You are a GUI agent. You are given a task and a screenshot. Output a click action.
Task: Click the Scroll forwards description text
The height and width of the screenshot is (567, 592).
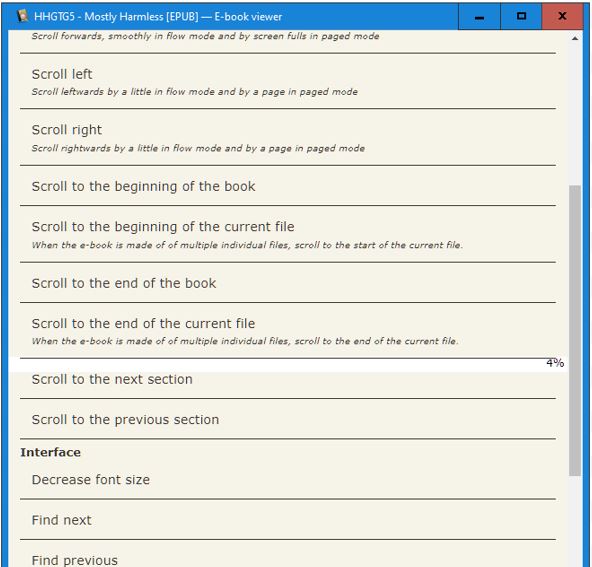click(205, 36)
